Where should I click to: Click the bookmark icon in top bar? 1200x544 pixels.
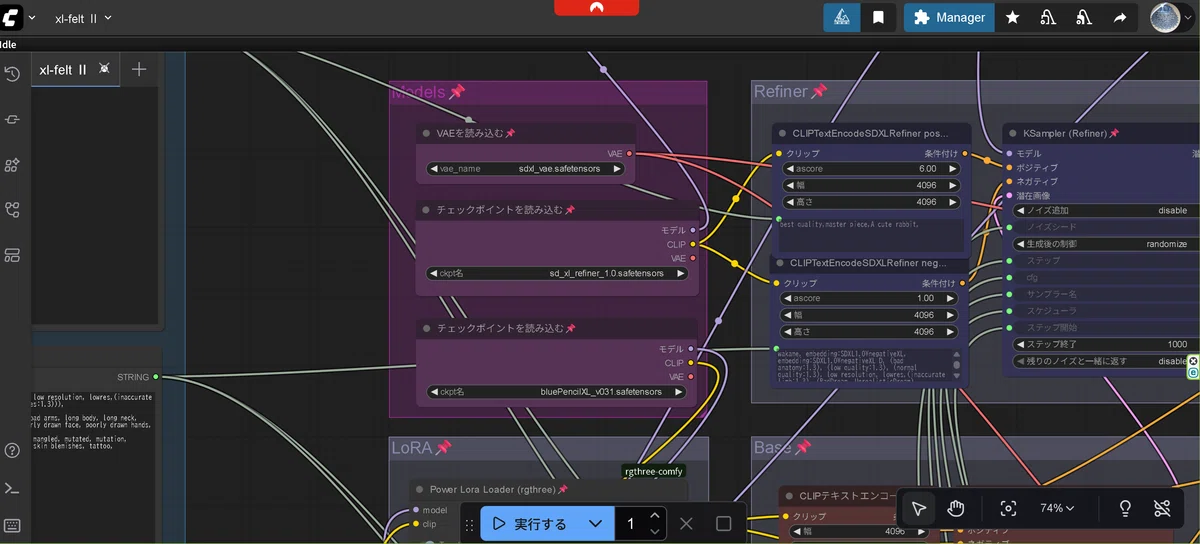pos(878,18)
